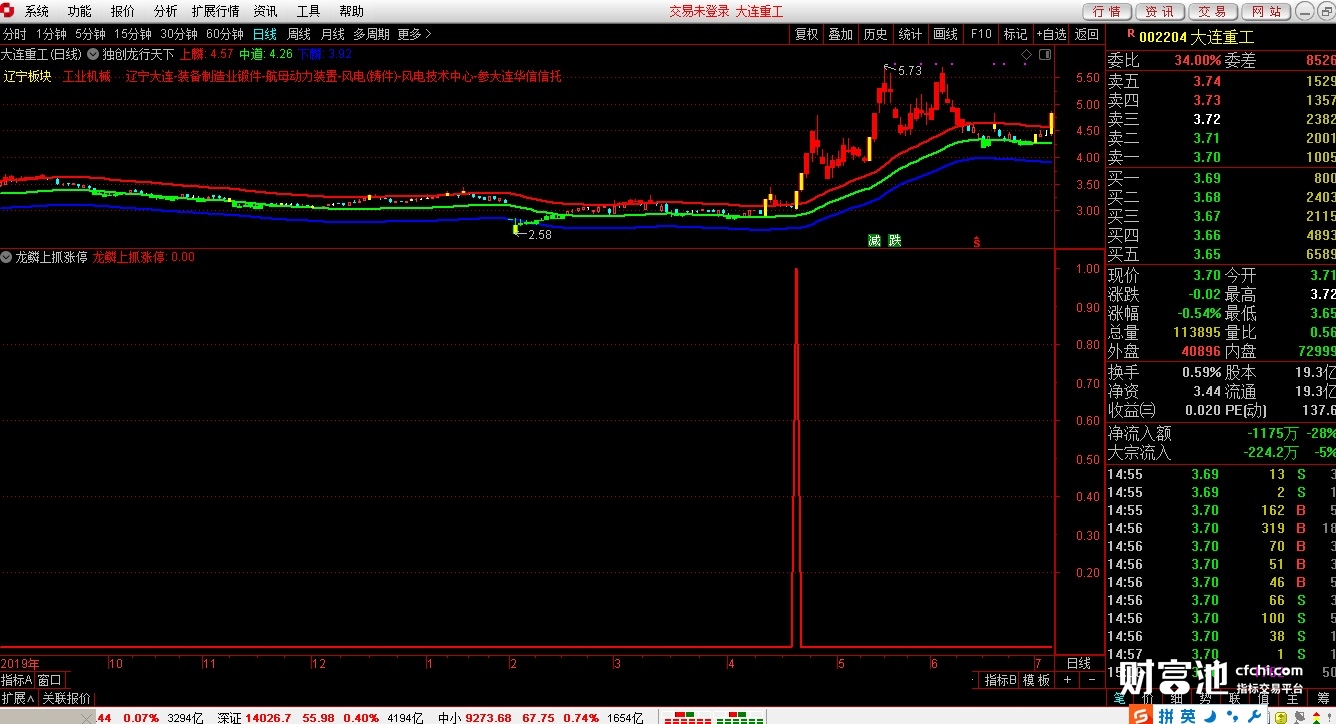This screenshot has width=1336, height=724.
Task: Open the 报价 menu
Action: point(123,11)
